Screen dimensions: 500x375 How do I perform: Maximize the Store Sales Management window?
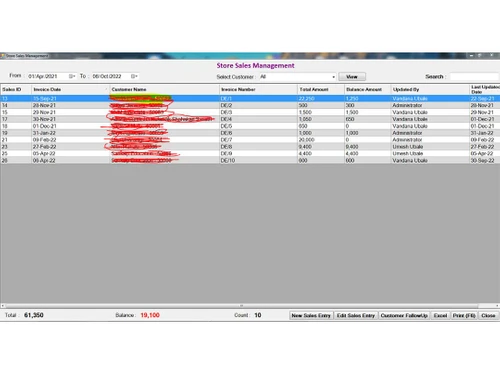[x=480, y=56]
